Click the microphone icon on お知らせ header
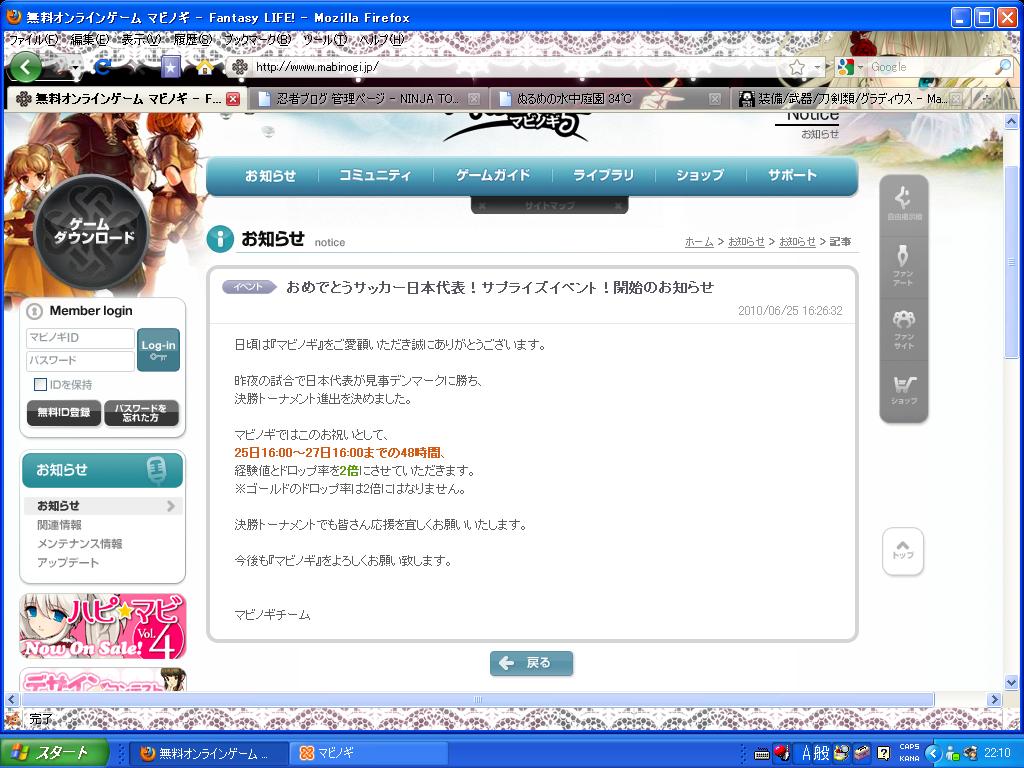1024x768 pixels. tap(156, 470)
